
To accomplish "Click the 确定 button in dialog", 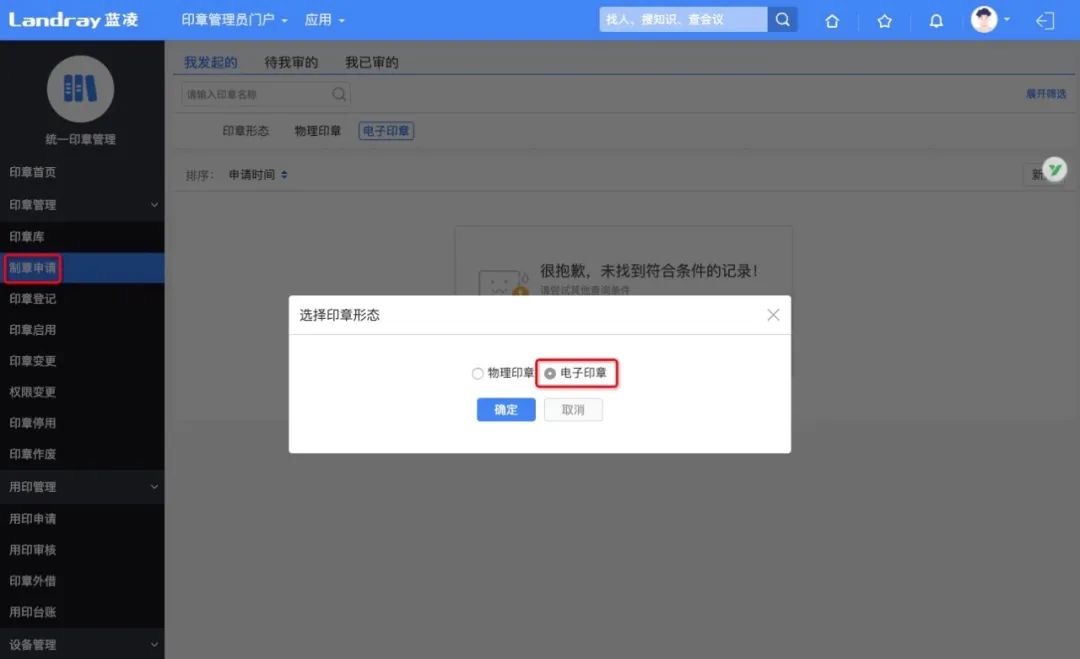I will pos(505,409).
